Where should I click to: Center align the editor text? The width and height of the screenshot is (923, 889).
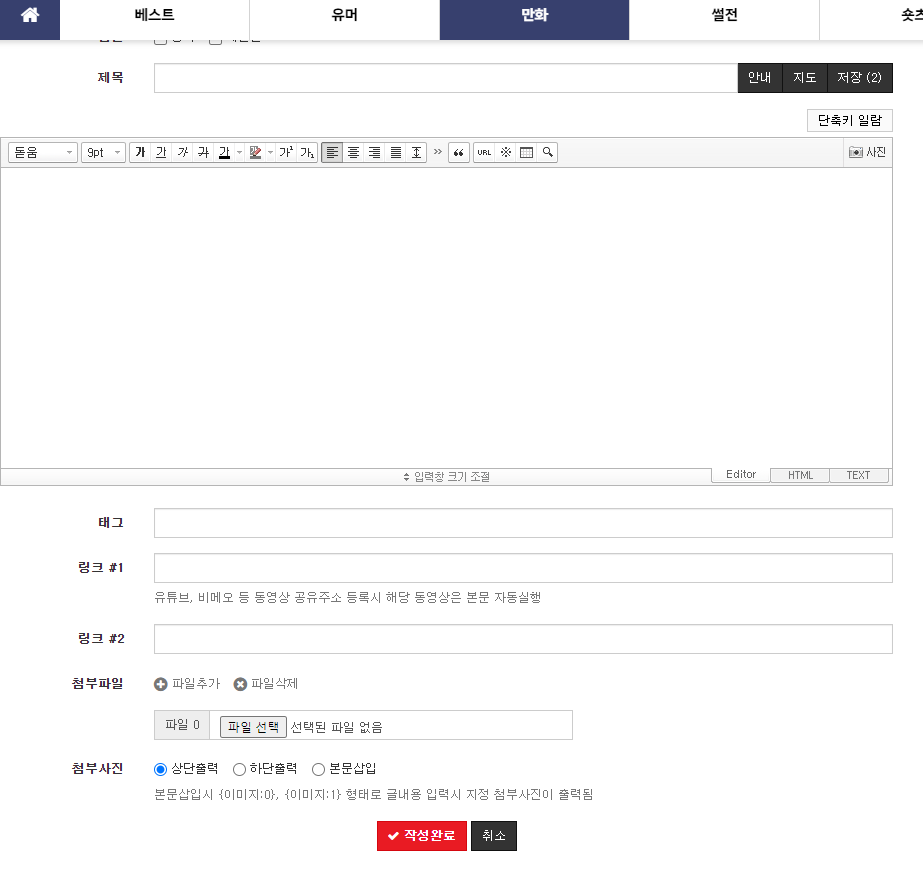pos(353,152)
